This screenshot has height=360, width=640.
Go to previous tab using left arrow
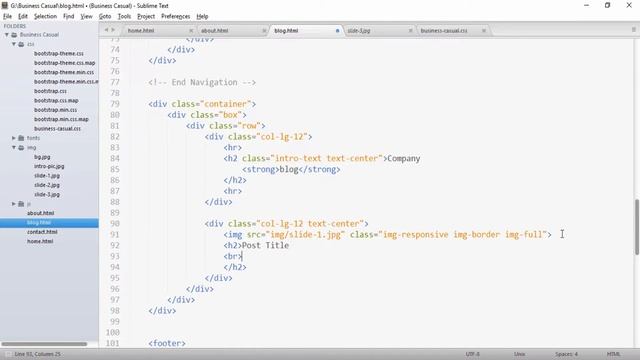106,30
